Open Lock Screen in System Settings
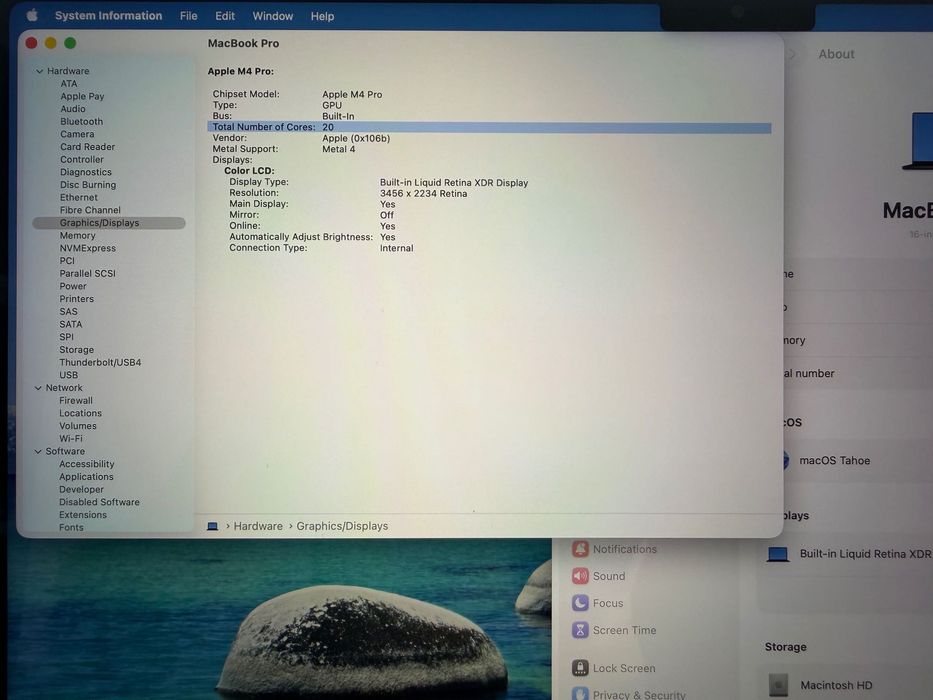 click(613, 668)
